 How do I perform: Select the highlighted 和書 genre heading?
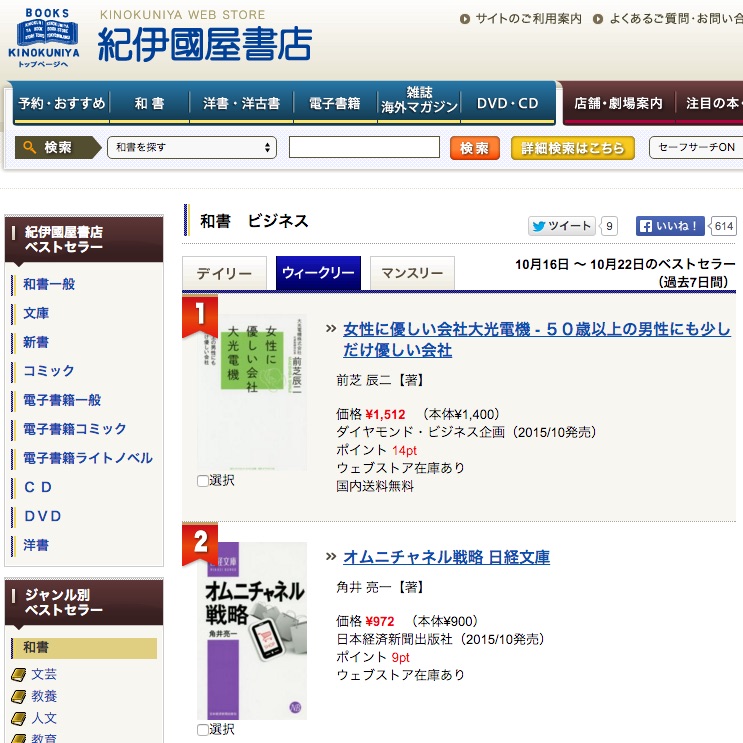84,648
